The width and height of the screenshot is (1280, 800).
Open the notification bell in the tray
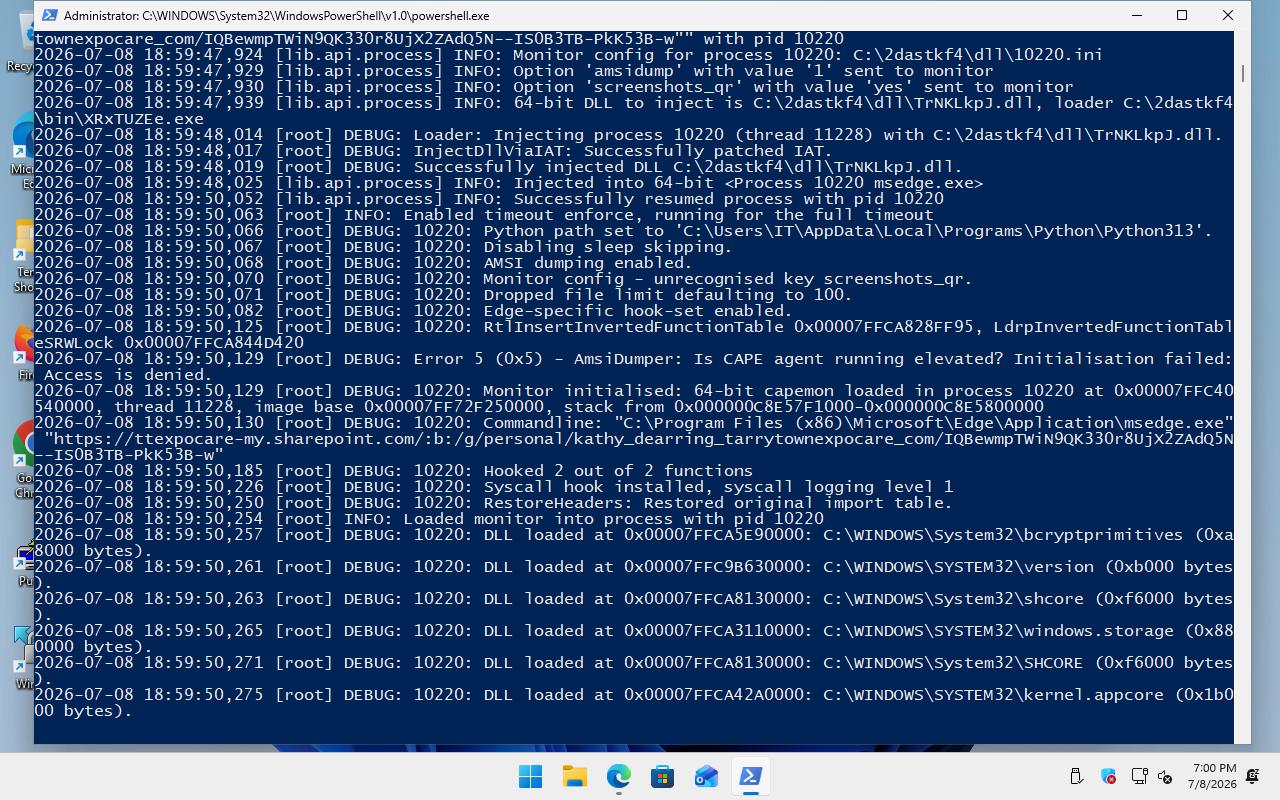click(1254, 776)
